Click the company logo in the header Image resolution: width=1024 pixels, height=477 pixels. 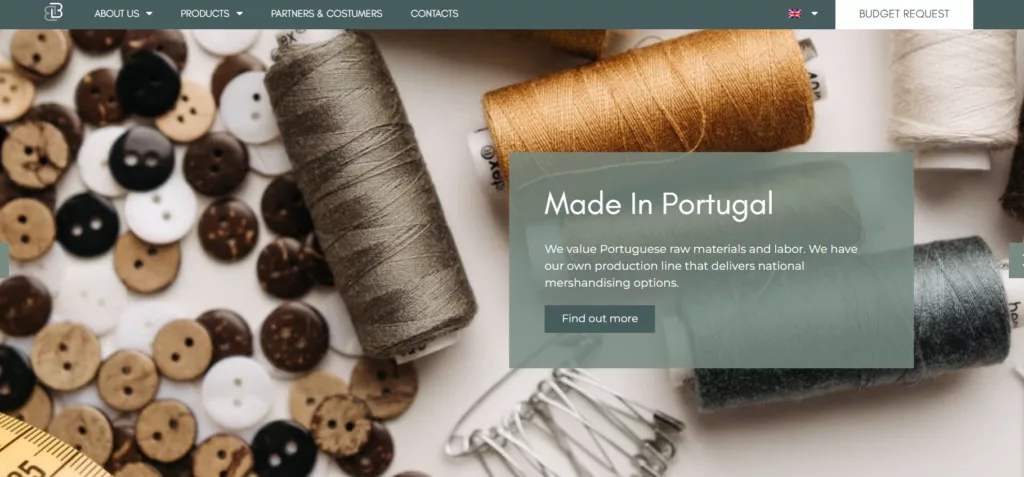[54, 12]
